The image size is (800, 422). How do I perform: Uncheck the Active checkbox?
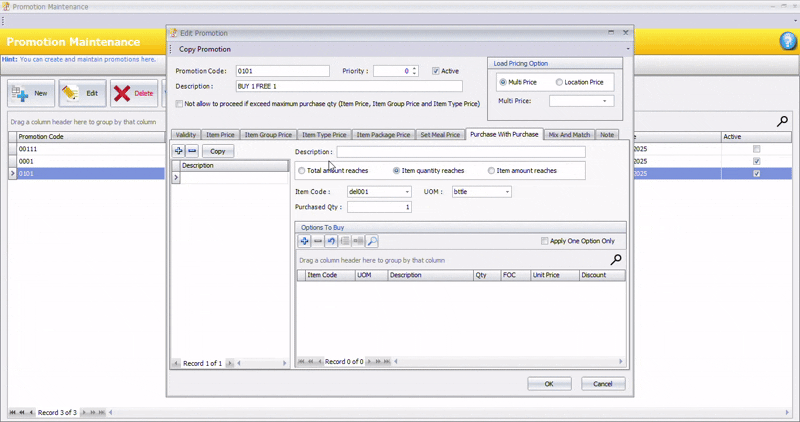click(x=436, y=71)
